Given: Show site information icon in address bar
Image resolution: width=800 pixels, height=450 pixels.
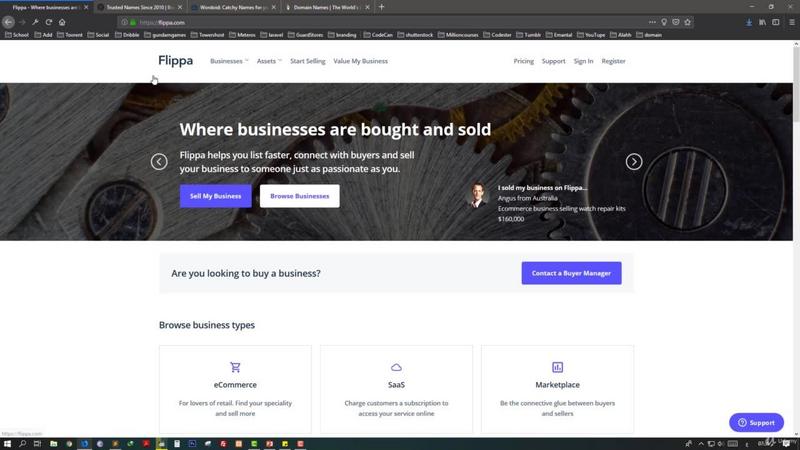Looking at the screenshot, I should (x=124, y=22).
